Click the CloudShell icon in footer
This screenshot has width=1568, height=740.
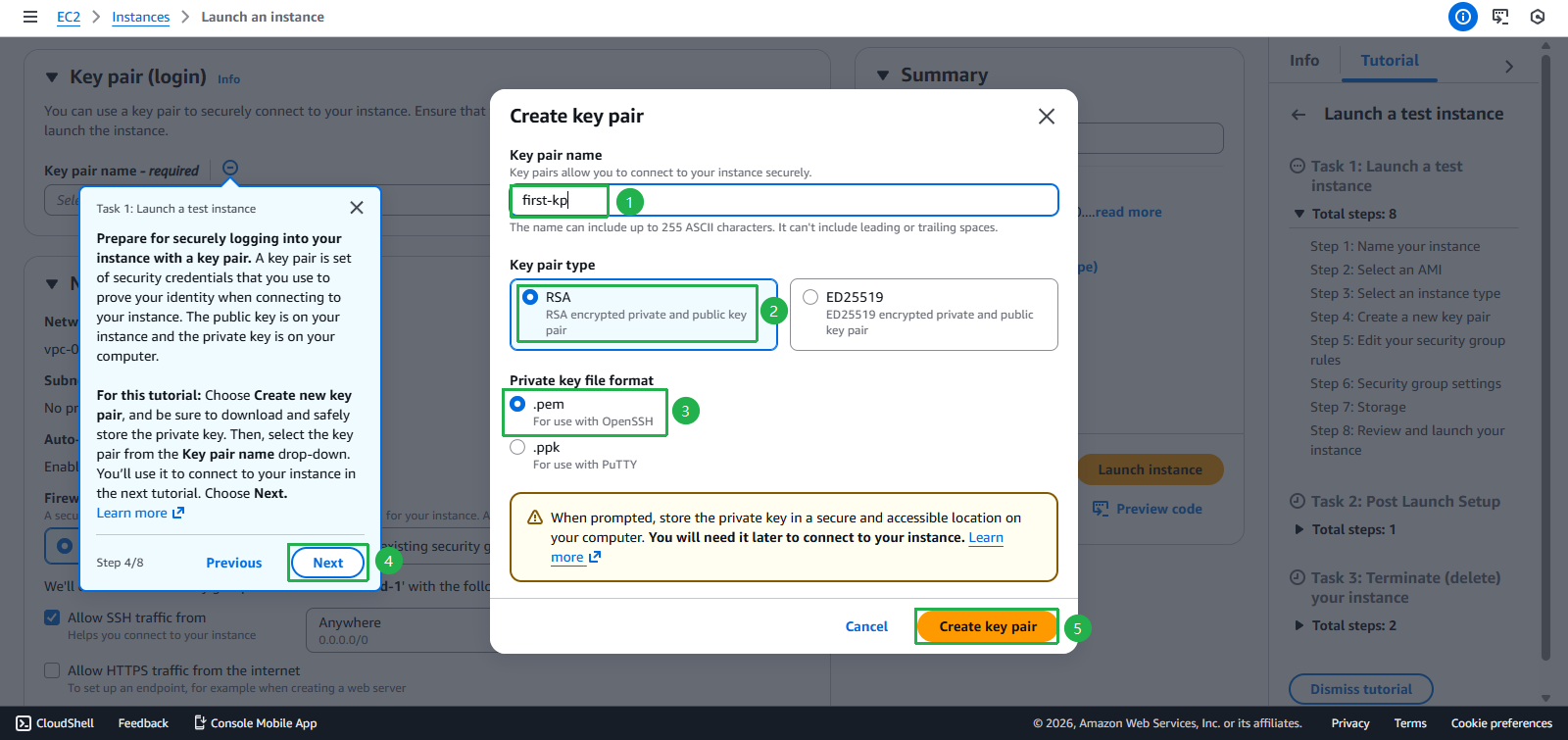coord(24,723)
